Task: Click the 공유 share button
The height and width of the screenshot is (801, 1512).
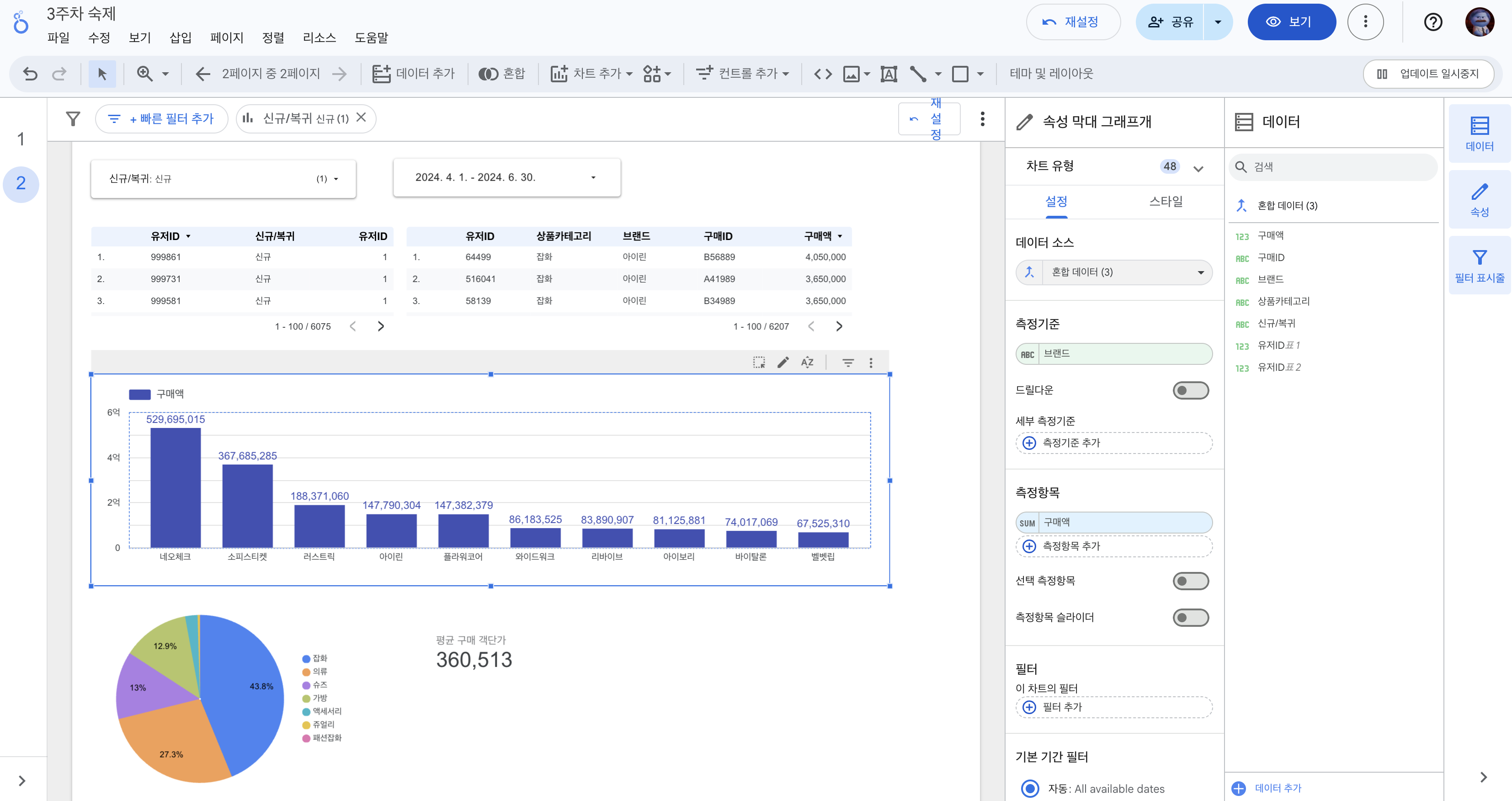Action: pyautogui.click(x=1170, y=22)
